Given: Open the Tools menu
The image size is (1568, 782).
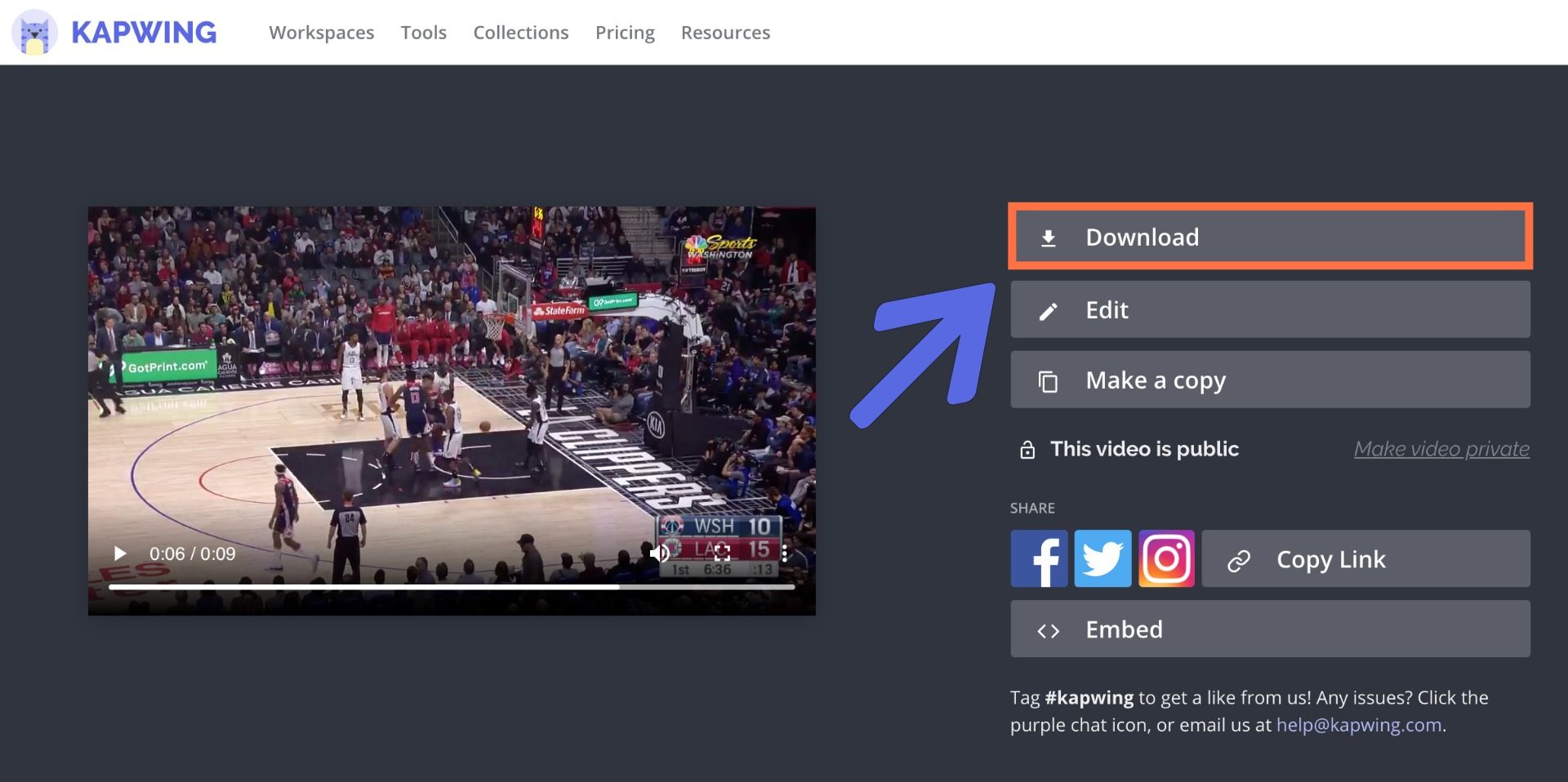Looking at the screenshot, I should coord(424,33).
